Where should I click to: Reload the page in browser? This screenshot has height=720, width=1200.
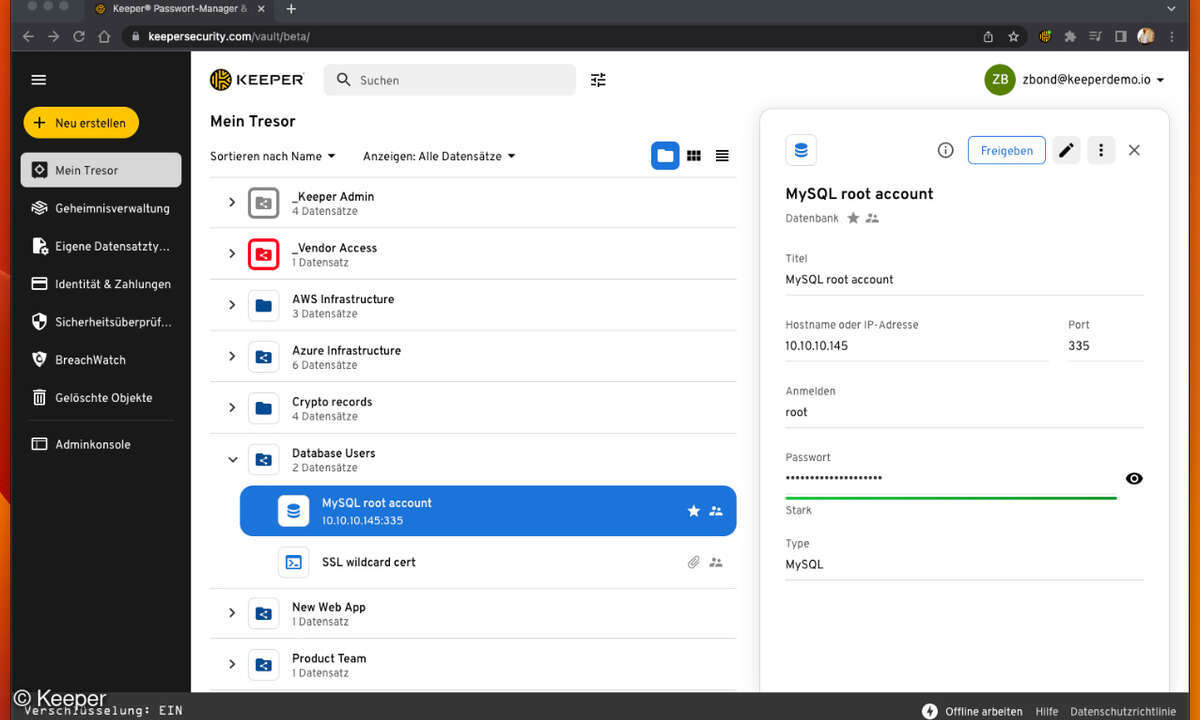[79, 36]
